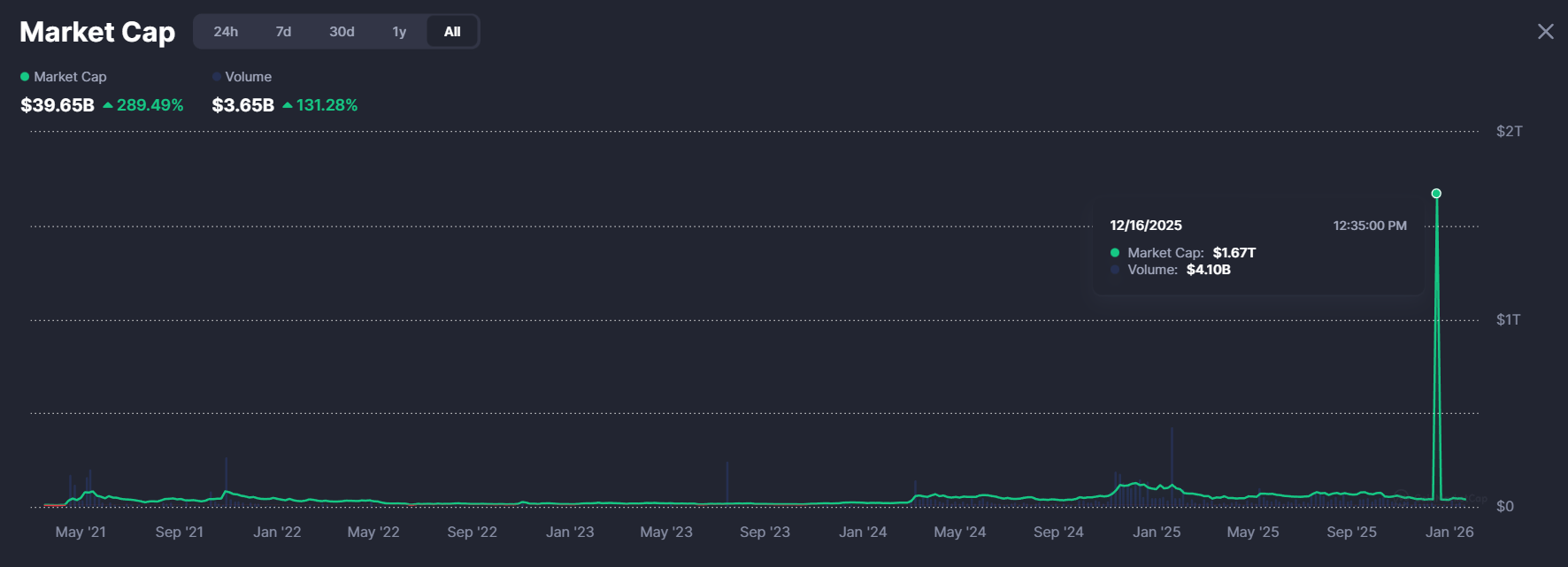Viewport: 1568px width, 567px height.
Task: Click the May '21 axis label
Action: click(x=81, y=532)
